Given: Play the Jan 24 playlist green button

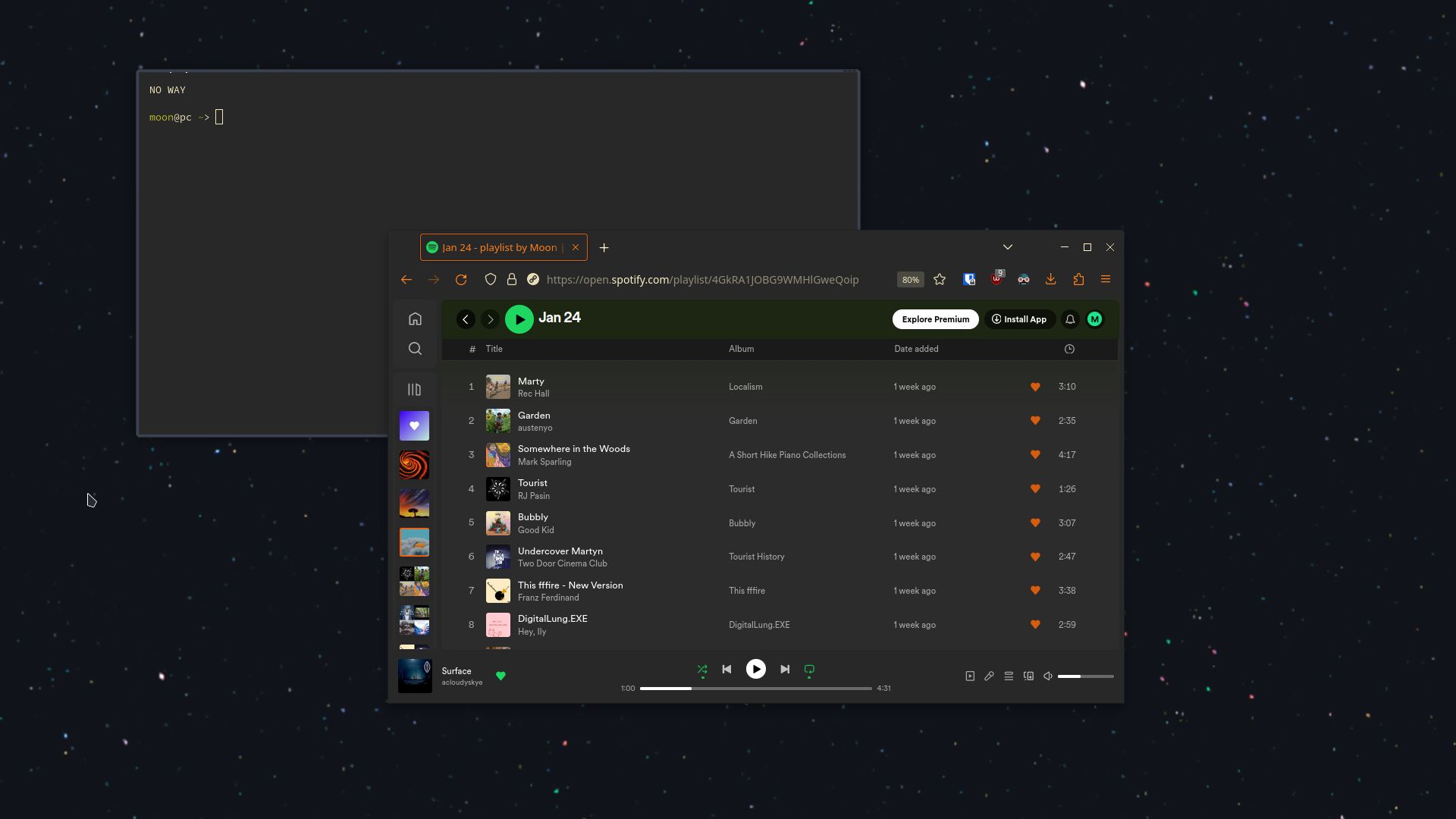Looking at the screenshot, I should pyautogui.click(x=519, y=319).
